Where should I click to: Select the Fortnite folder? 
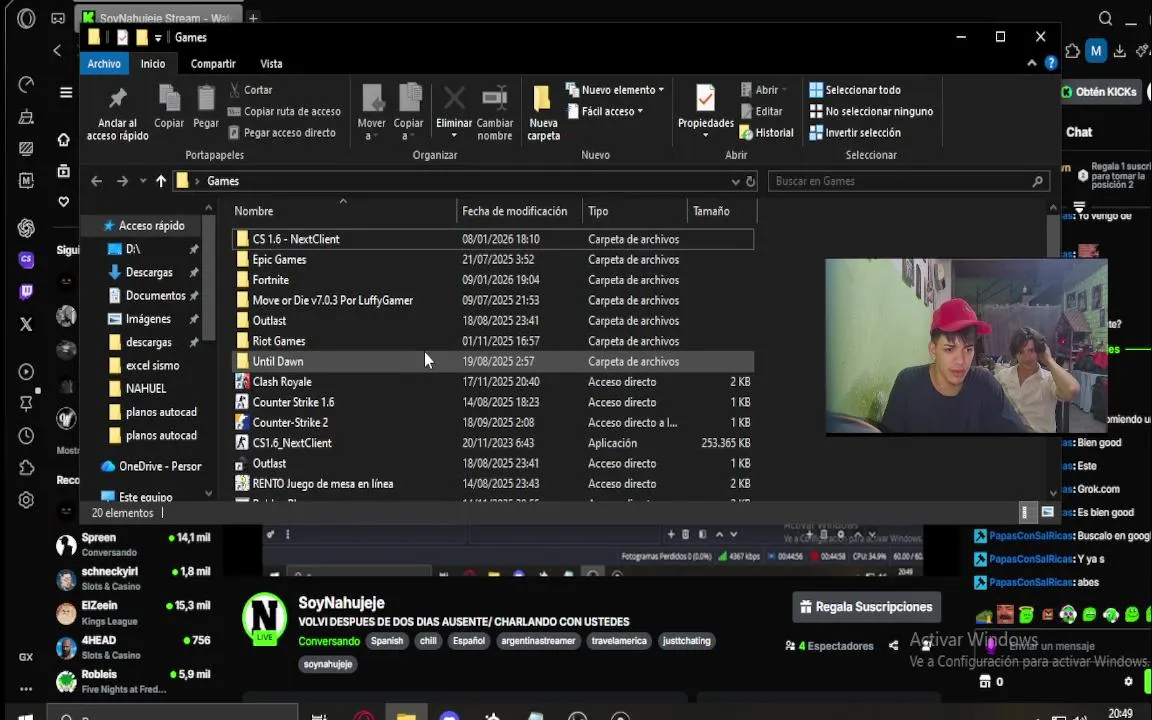point(492,280)
